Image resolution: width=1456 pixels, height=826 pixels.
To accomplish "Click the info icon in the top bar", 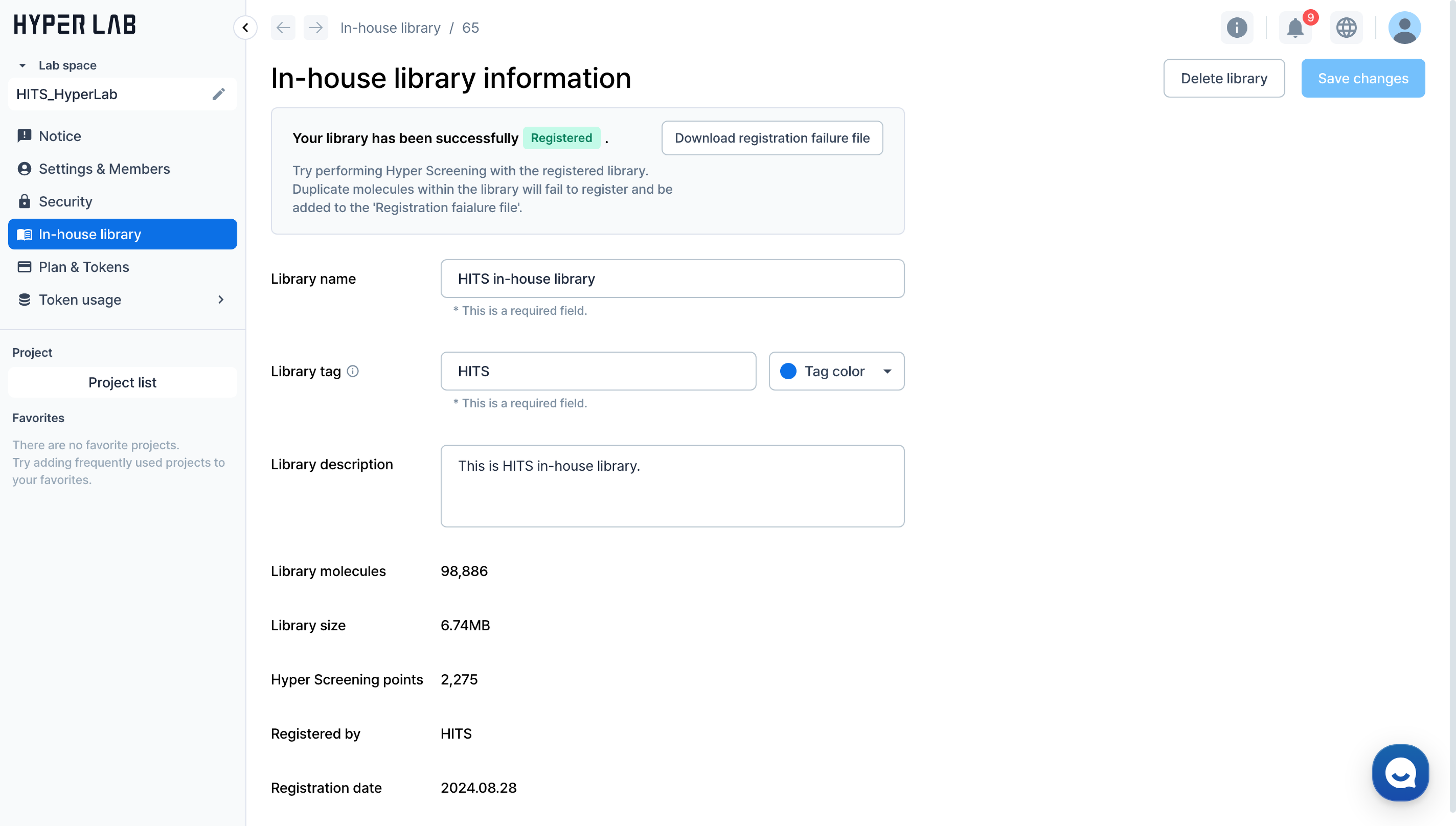I will pos(1236,27).
